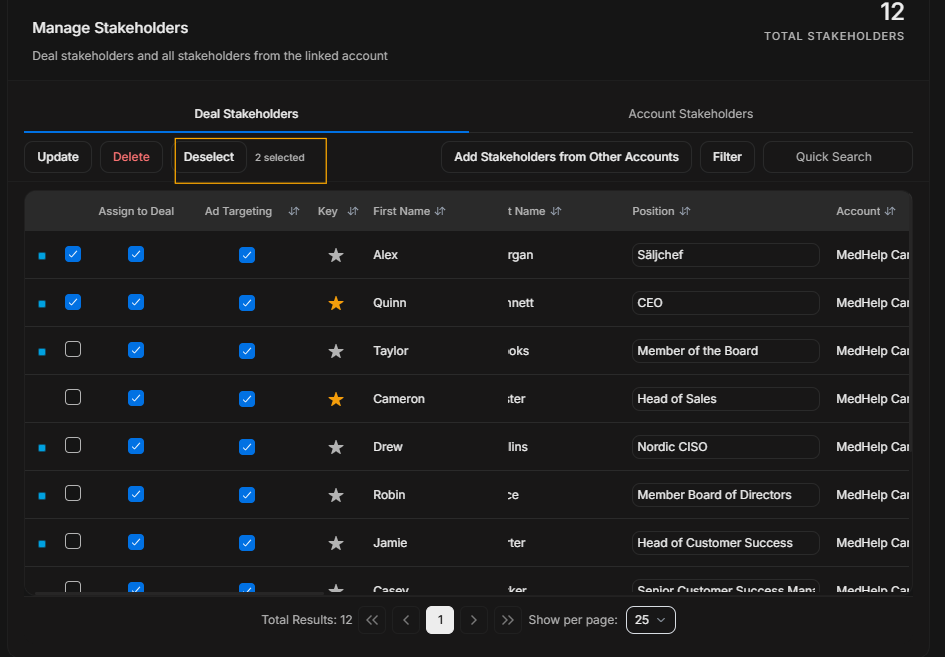Uncheck Assign to Deal for Taylor
945x657 pixels.
(x=136, y=350)
